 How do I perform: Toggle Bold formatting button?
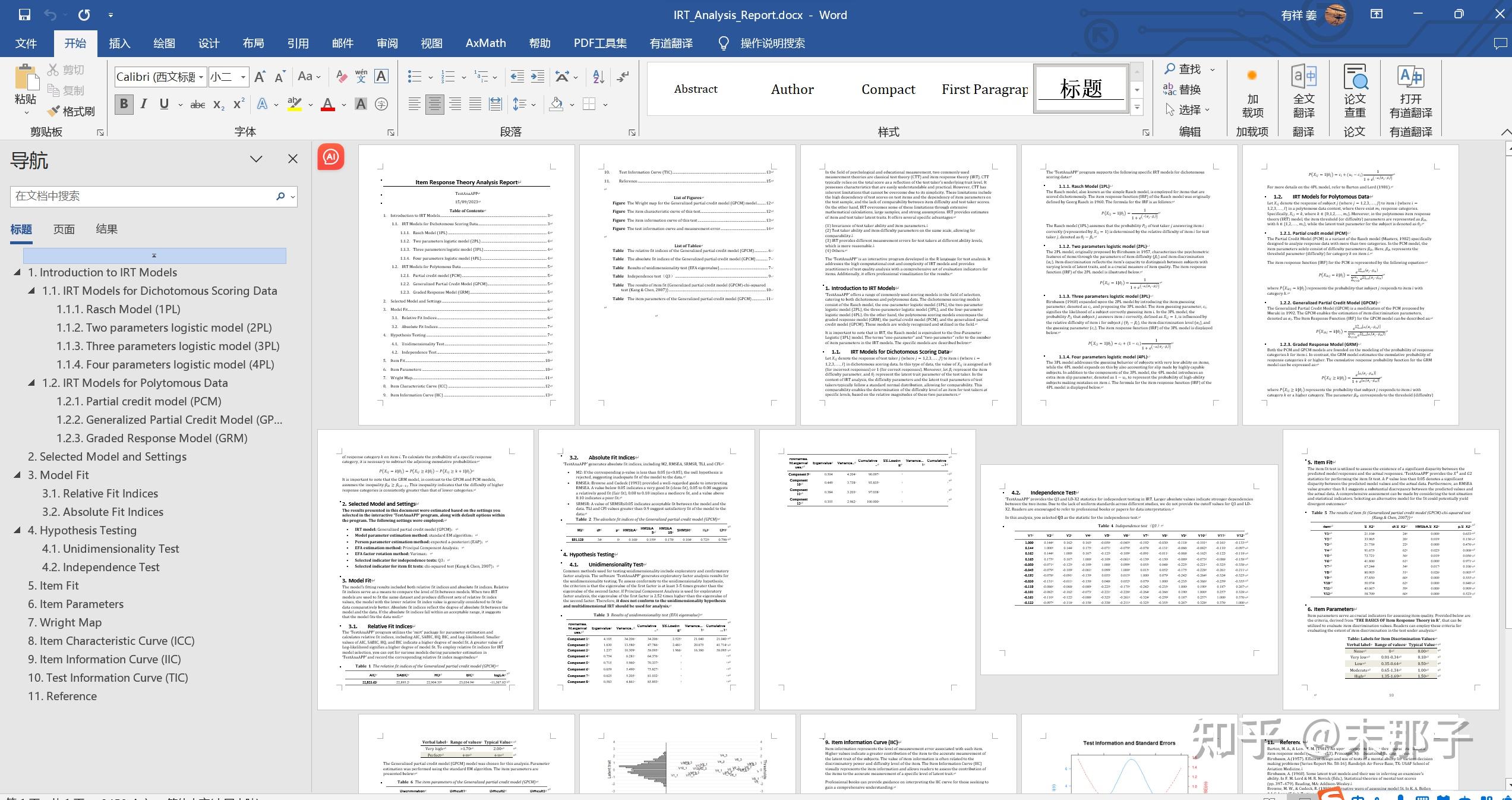124,104
